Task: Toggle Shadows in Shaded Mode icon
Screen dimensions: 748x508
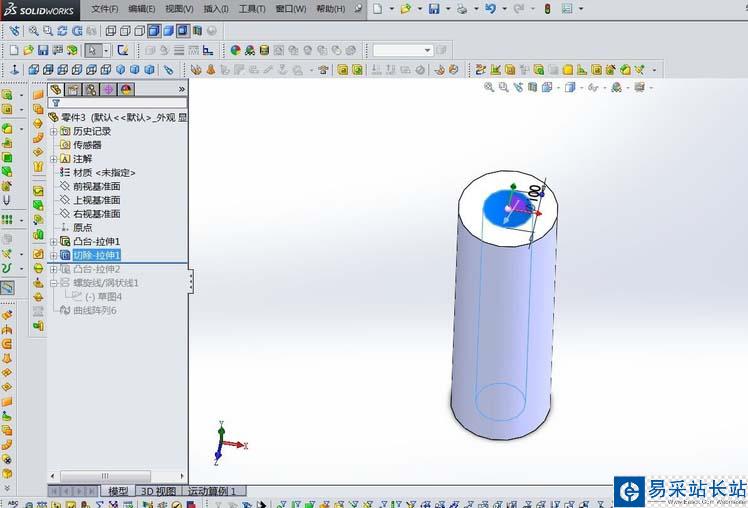Action: click(x=183, y=31)
